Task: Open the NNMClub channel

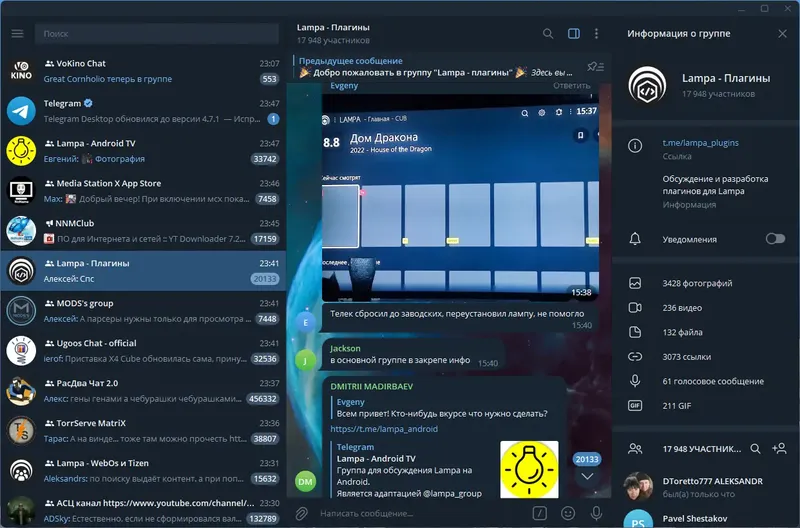Action: (x=143, y=231)
